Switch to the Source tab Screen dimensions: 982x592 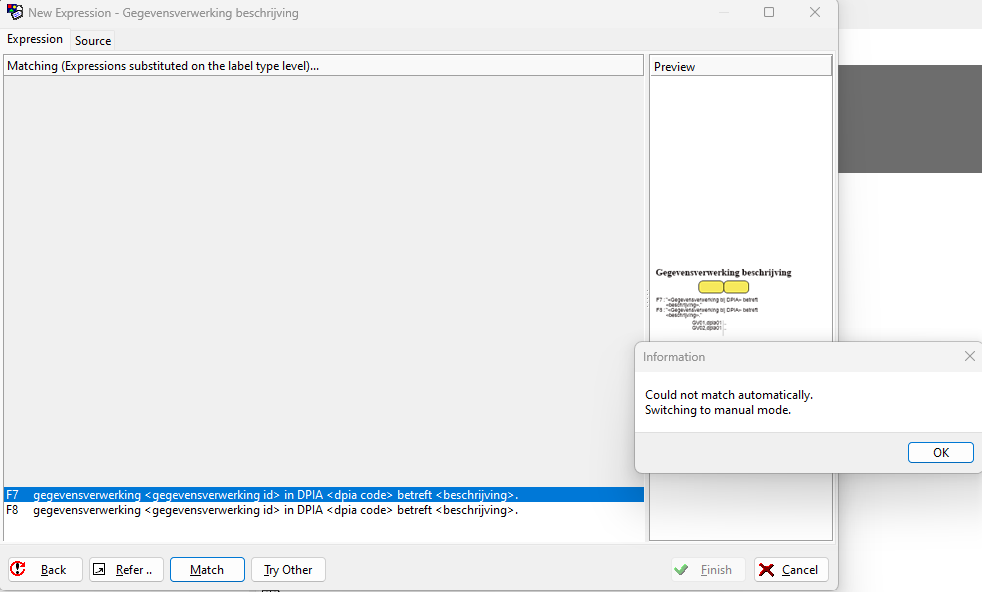tap(93, 40)
